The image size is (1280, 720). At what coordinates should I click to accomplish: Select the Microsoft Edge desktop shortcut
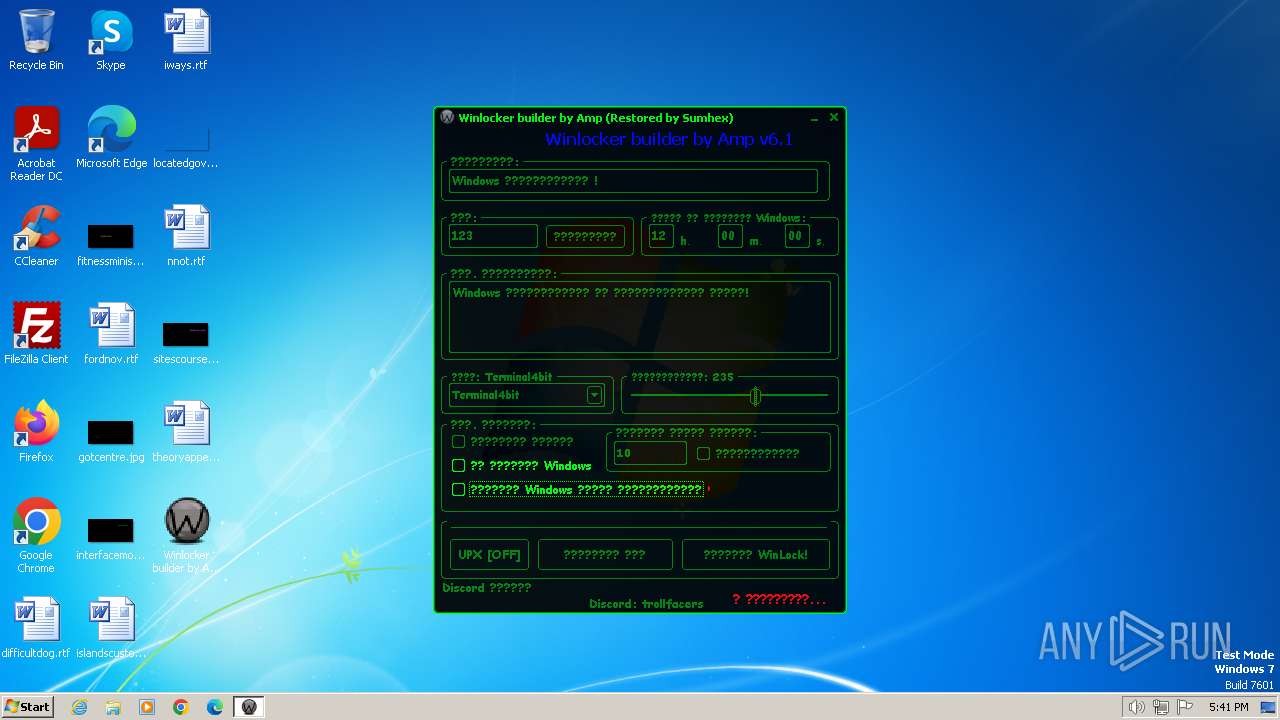tap(111, 138)
